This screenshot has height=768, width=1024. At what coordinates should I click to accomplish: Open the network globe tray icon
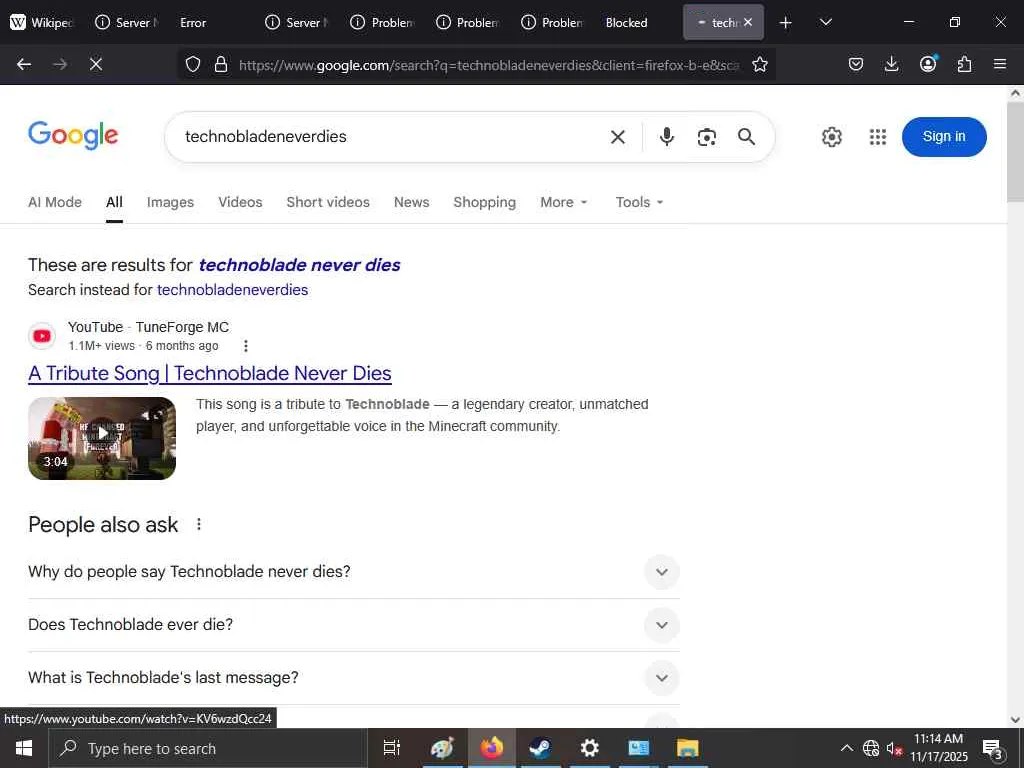click(x=871, y=748)
